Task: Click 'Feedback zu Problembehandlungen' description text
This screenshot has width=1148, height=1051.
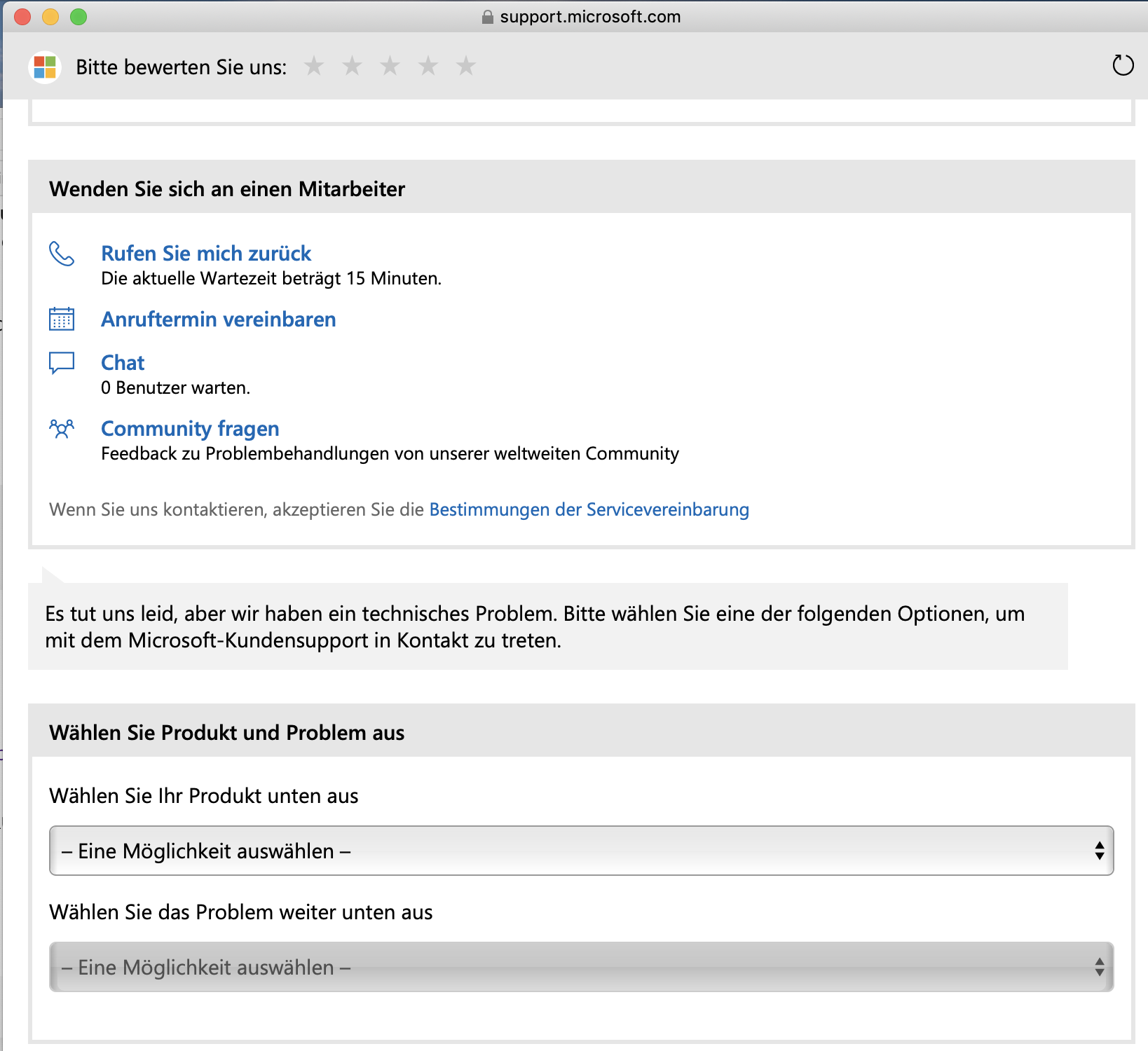Action: [x=390, y=453]
